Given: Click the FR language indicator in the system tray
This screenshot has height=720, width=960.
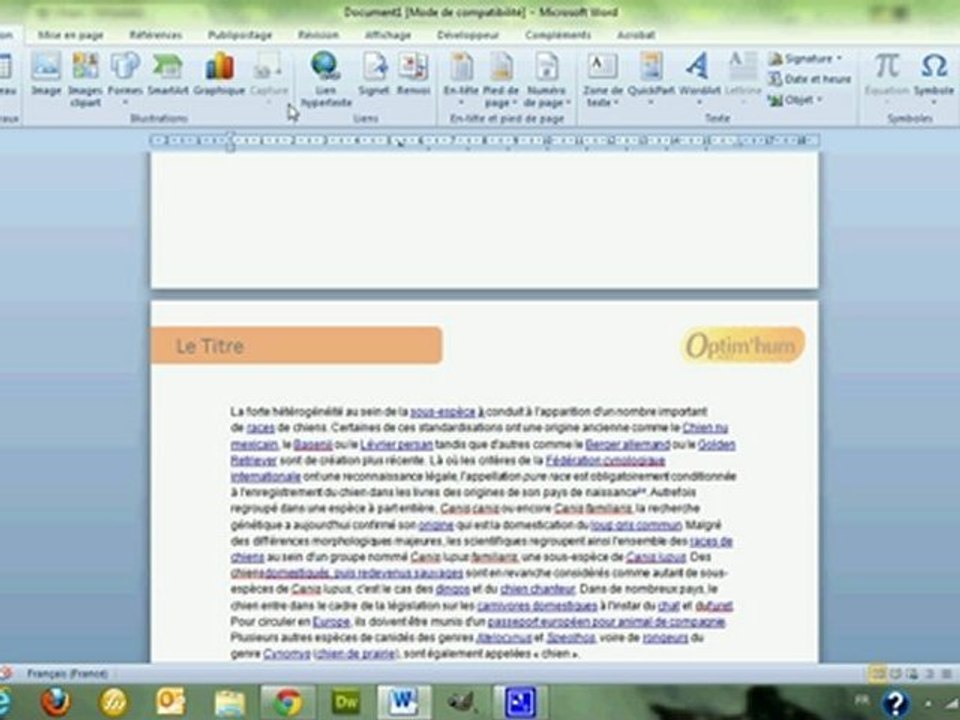Looking at the screenshot, I should (861, 700).
